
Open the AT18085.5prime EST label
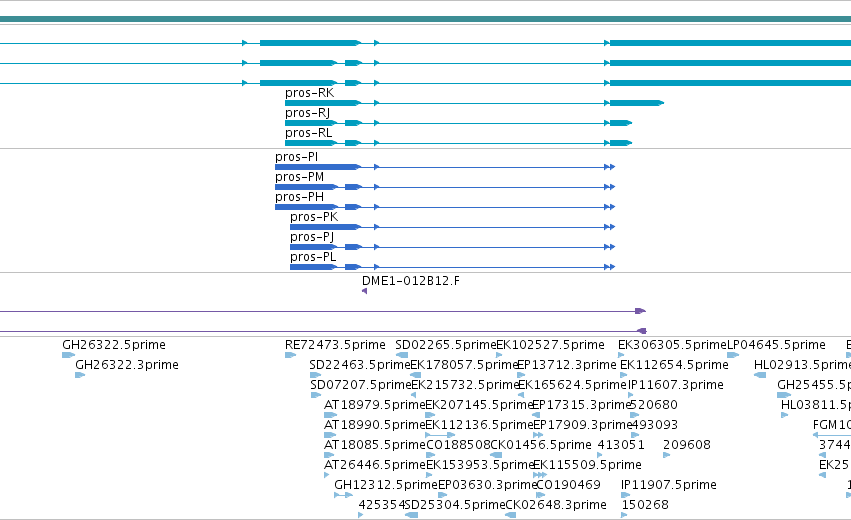click(374, 446)
